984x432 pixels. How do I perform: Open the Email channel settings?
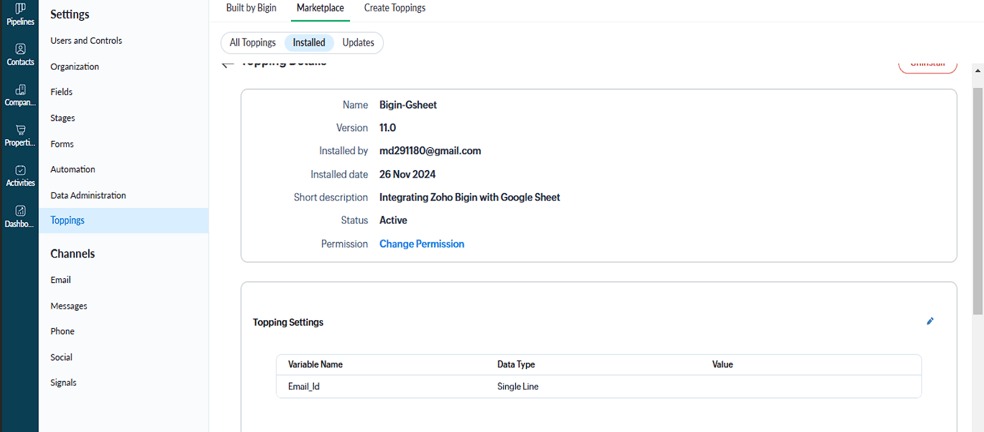61,280
